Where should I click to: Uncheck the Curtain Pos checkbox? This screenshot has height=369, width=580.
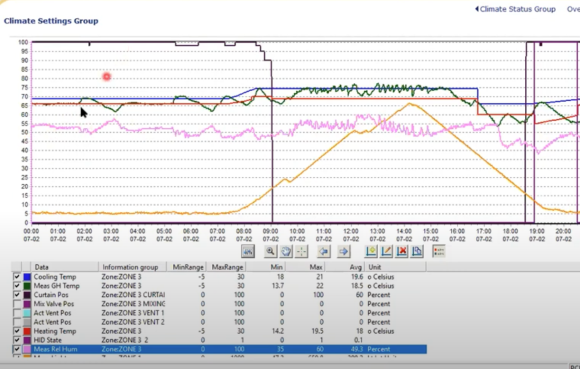tap(17, 295)
